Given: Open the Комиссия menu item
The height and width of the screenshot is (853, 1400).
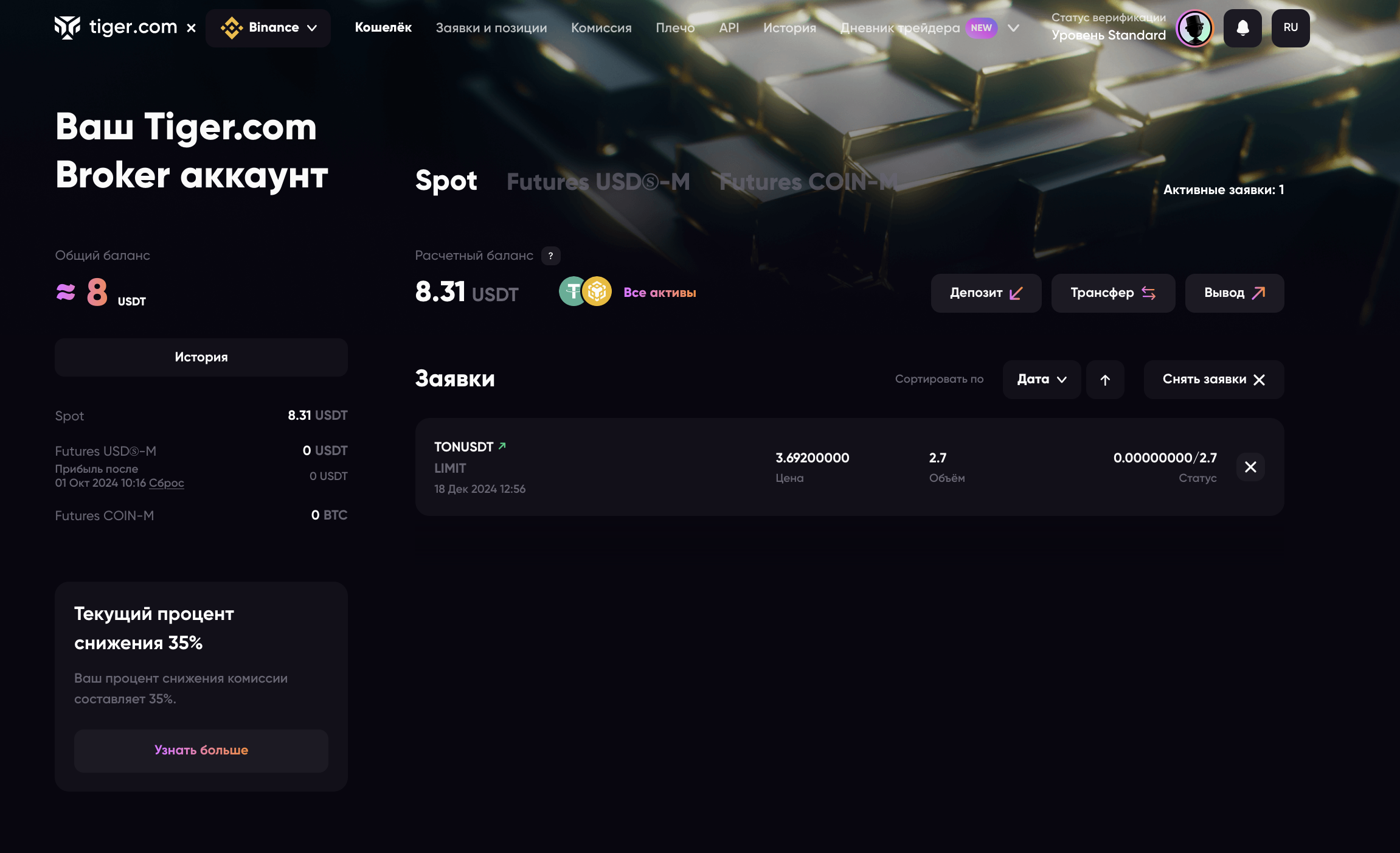Looking at the screenshot, I should 601,28.
